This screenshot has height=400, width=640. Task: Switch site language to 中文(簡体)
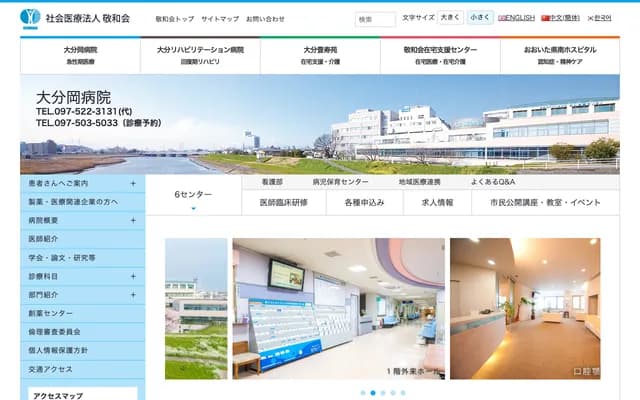564,18
